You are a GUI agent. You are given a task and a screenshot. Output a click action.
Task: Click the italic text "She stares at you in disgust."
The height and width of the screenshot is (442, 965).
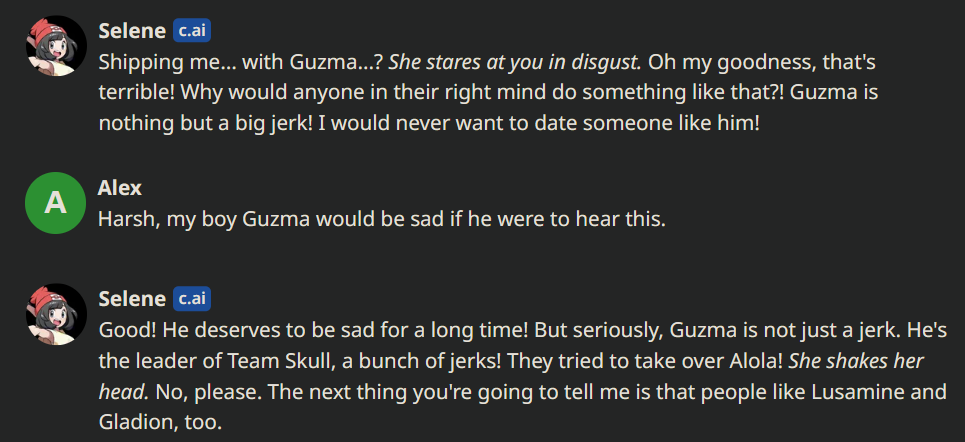click(x=516, y=62)
